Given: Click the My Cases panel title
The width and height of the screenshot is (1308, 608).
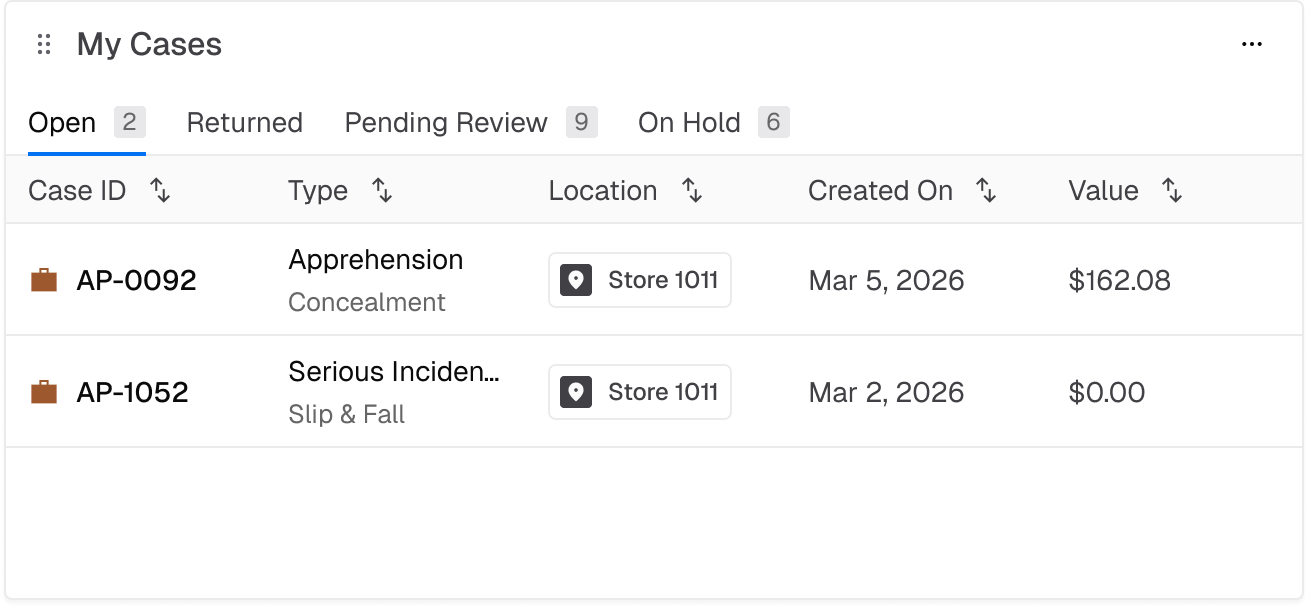Looking at the screenshot, I should [x=150, y=45].
